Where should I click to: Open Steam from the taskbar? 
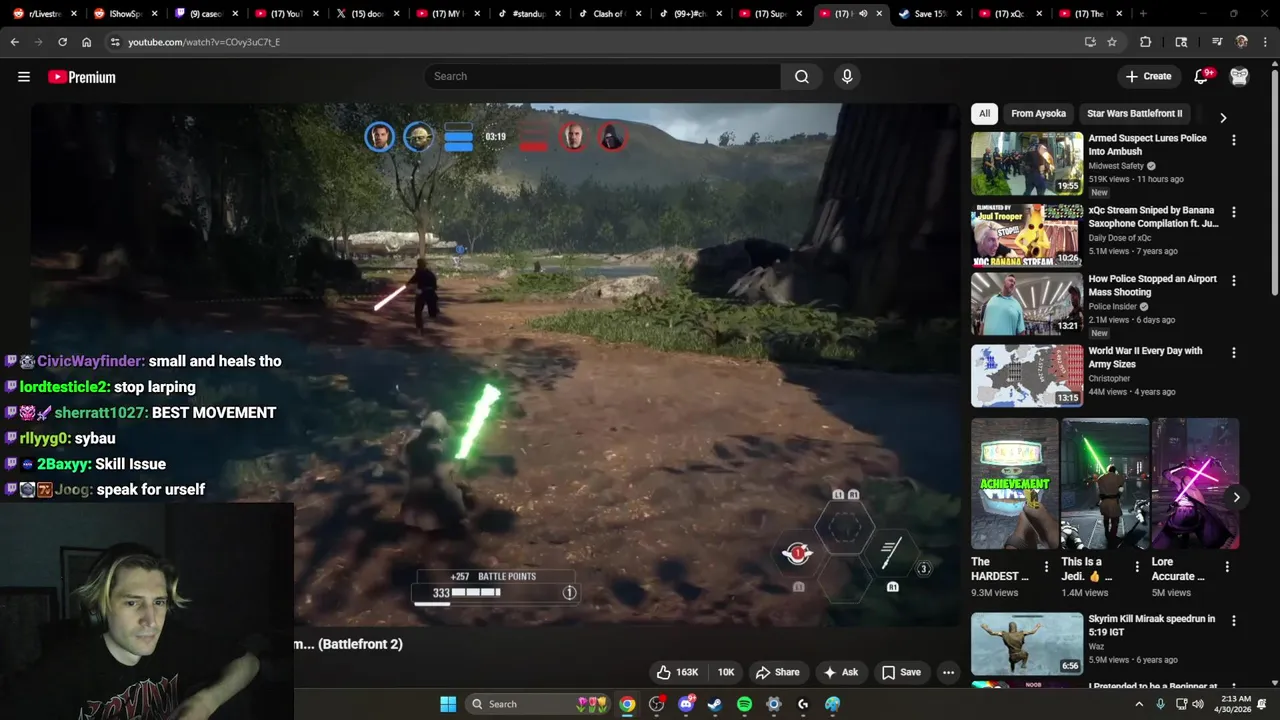(715, 704)
